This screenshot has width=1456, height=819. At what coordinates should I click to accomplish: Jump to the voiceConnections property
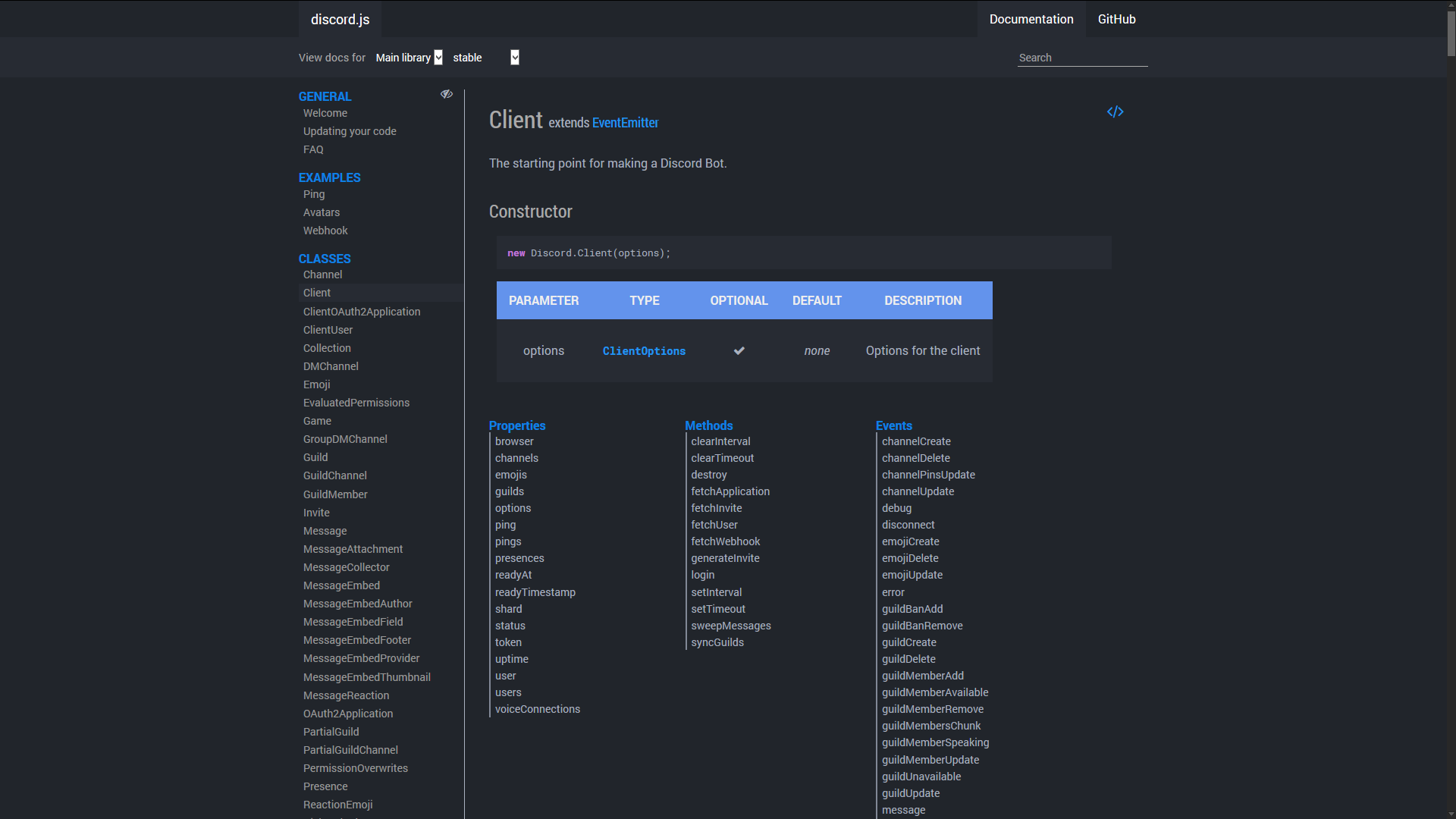tap(538, 708)
